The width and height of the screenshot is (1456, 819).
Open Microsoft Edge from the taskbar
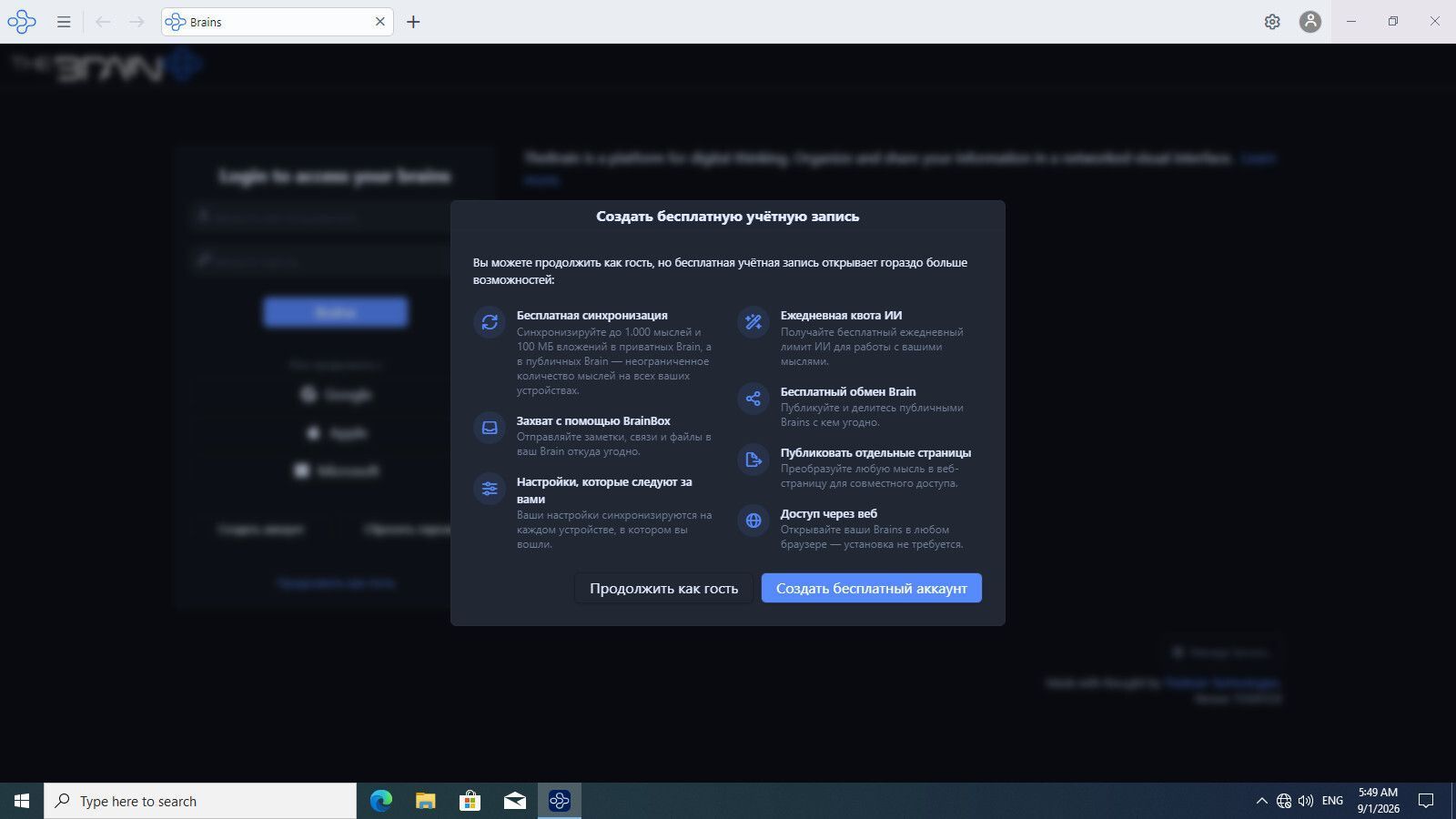381,801
